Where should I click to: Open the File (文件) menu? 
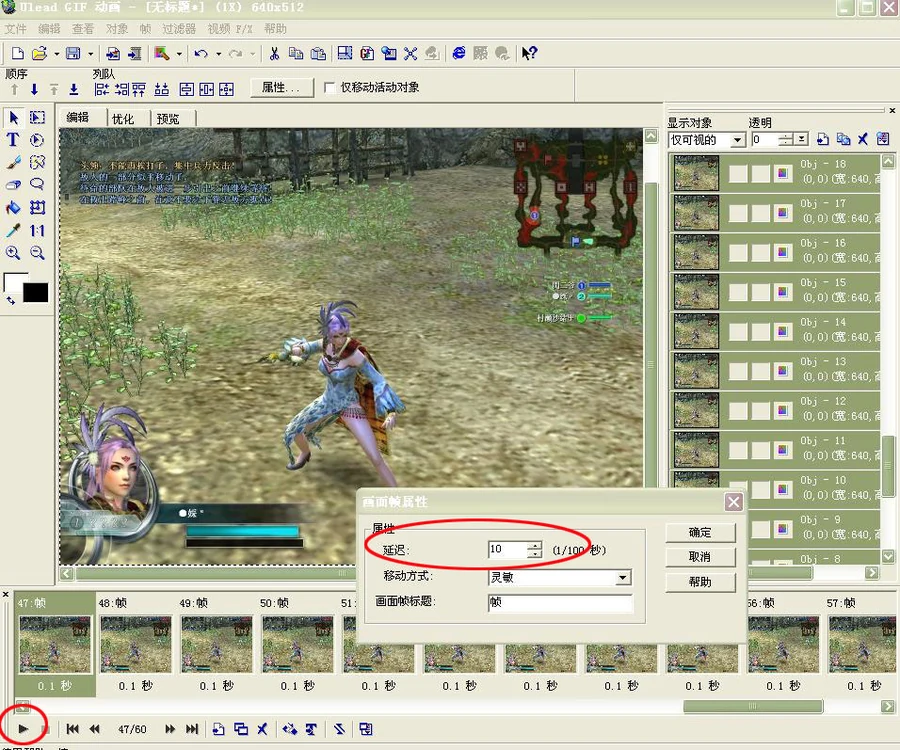click(15, 29)
